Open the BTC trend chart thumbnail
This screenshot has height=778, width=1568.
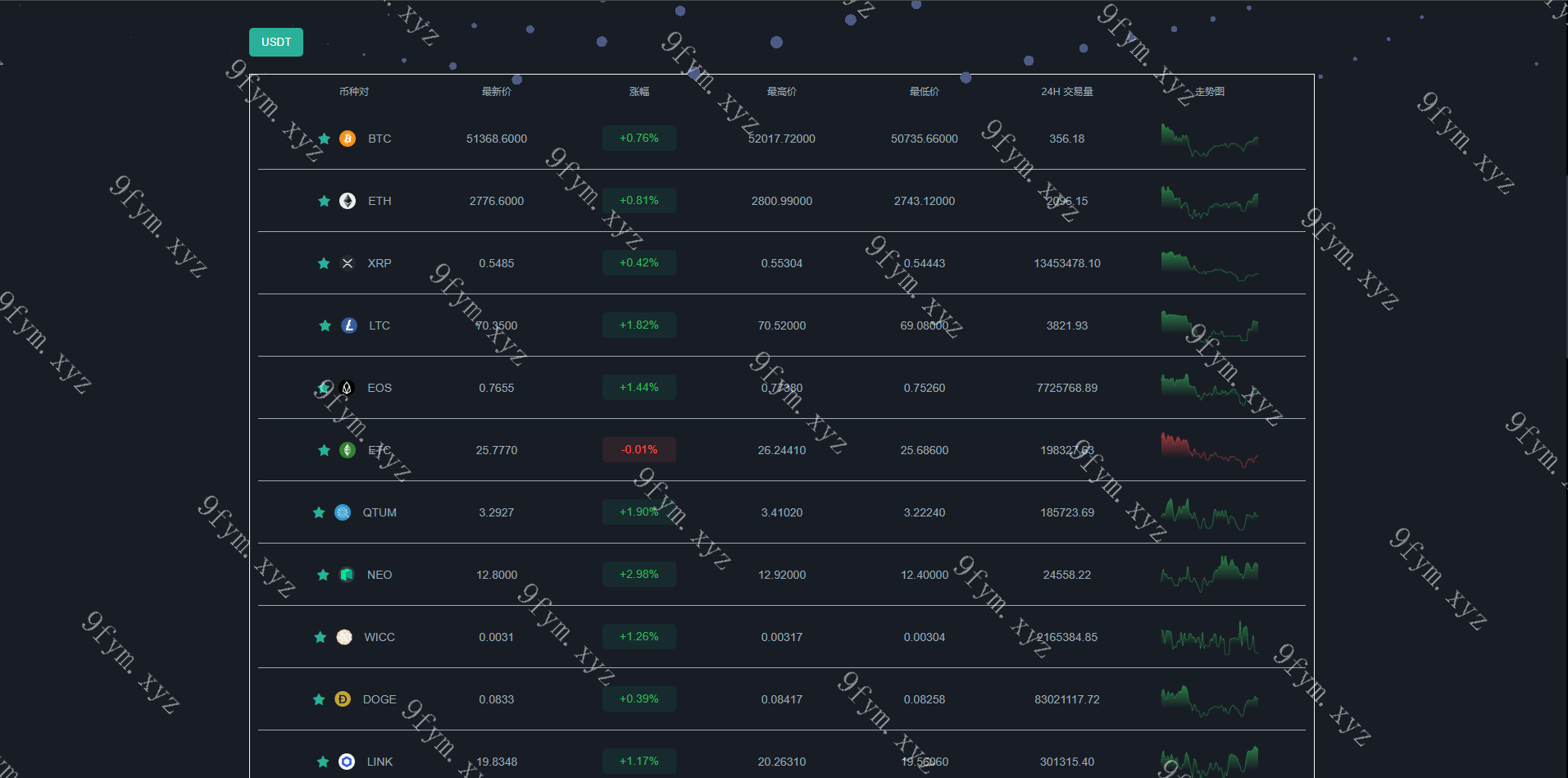pos(1210,139)
